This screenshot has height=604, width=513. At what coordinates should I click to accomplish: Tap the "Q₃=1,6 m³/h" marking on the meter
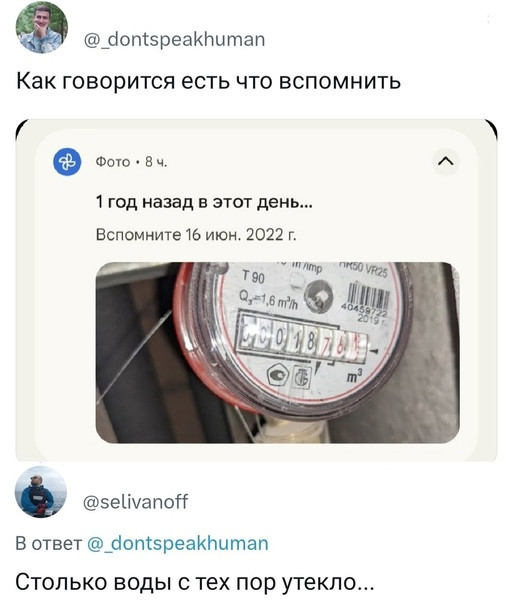tap(268, 300)
